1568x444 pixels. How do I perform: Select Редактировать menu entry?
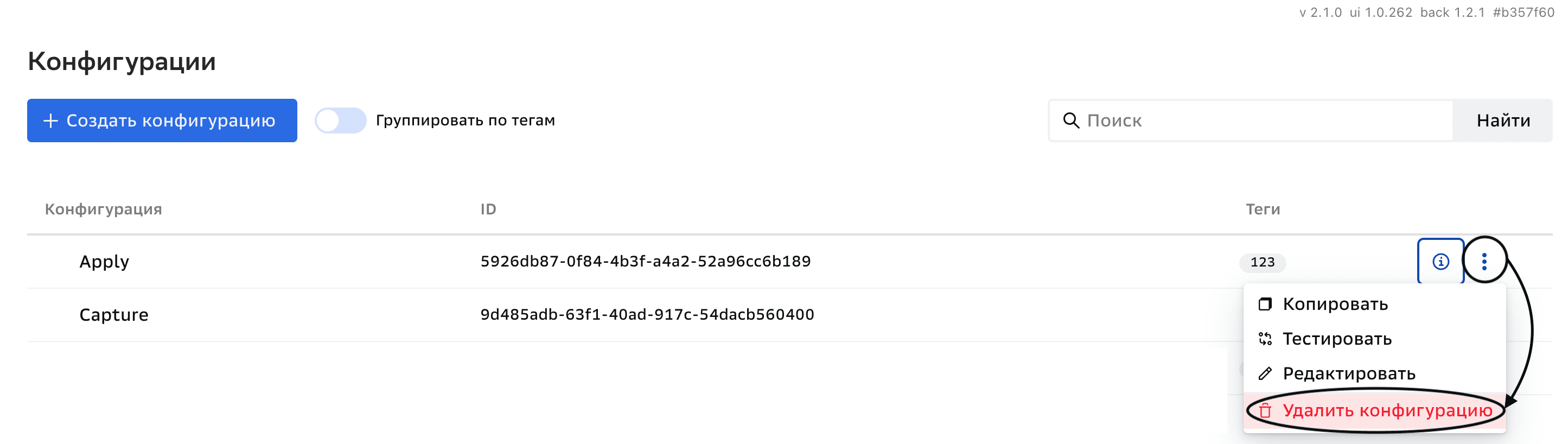pos(1349,373)
